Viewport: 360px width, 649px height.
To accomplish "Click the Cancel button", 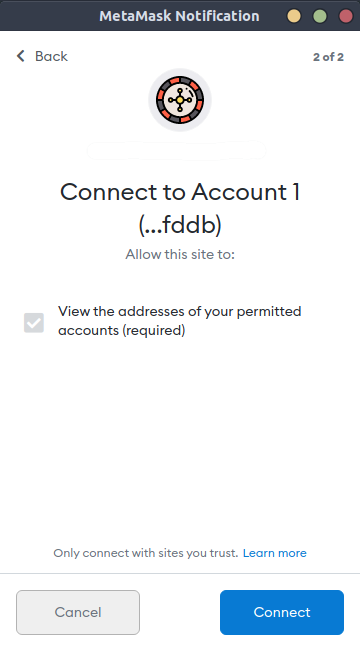I will point(78,612).
